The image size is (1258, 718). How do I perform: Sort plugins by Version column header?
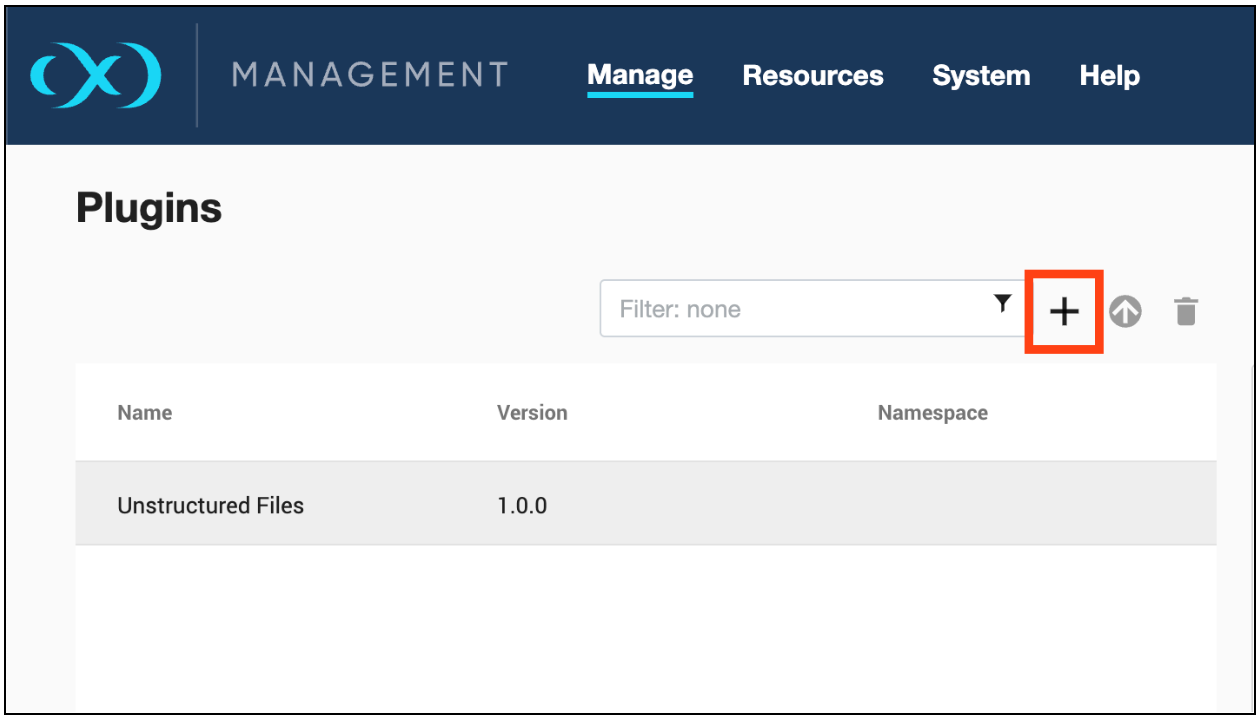(532, 413)
